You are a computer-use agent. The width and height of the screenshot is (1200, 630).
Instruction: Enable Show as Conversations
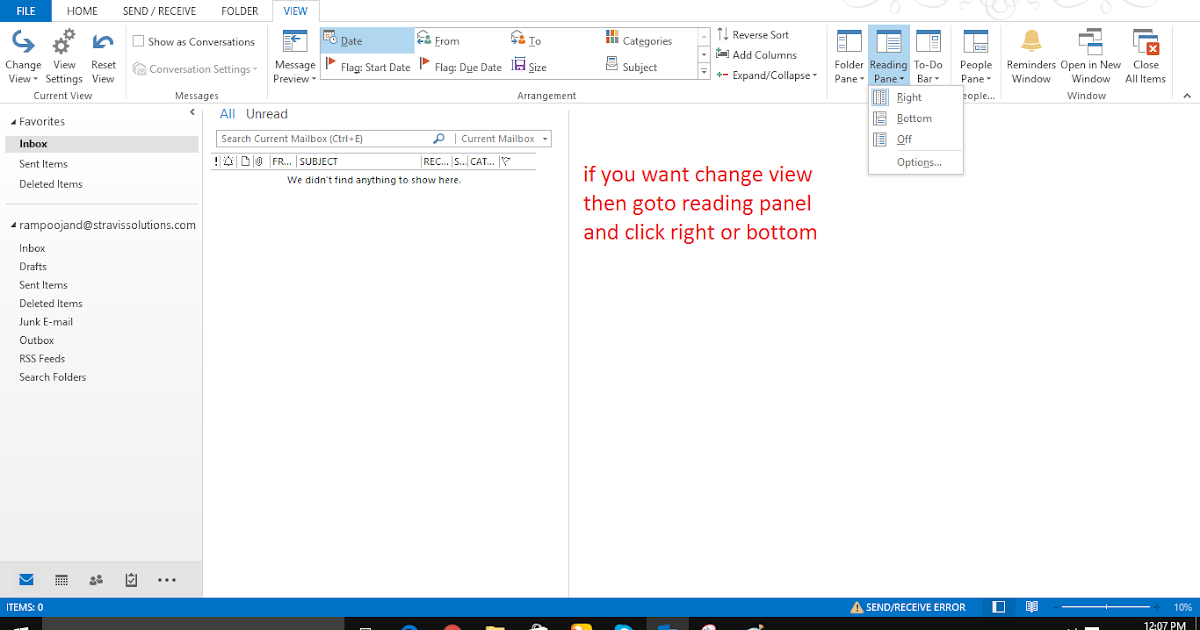click(137, 41)
